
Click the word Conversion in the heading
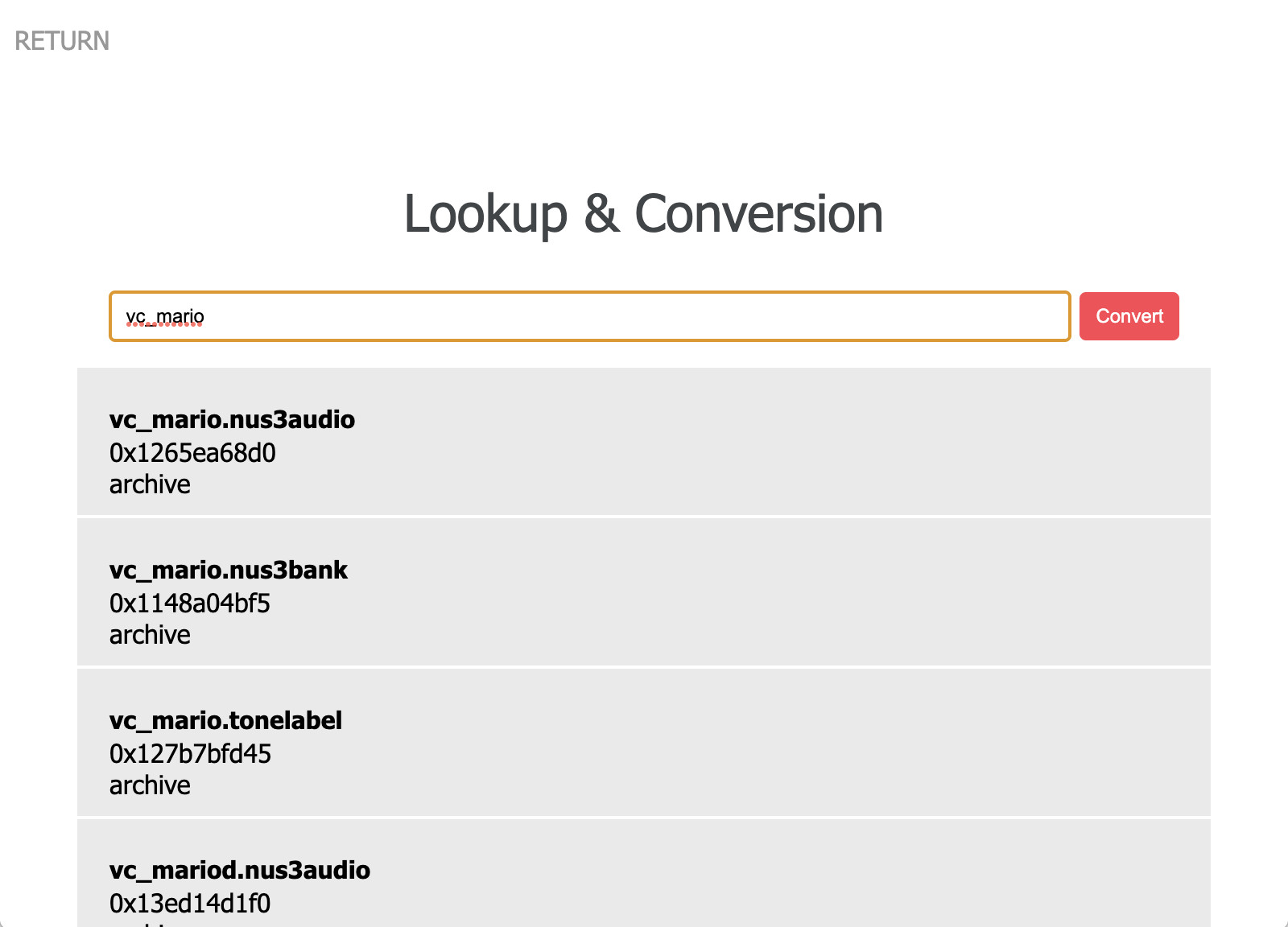(758, 215)
